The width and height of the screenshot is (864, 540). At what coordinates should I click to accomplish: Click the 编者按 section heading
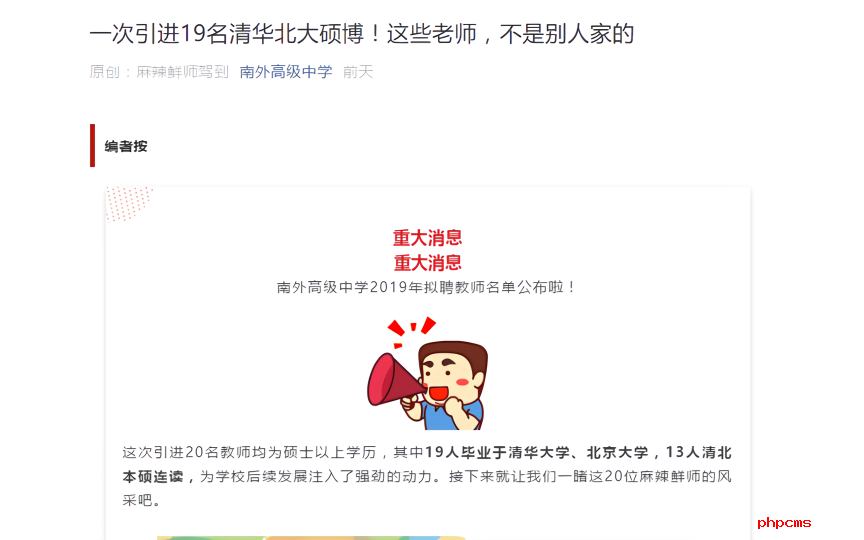126,146
